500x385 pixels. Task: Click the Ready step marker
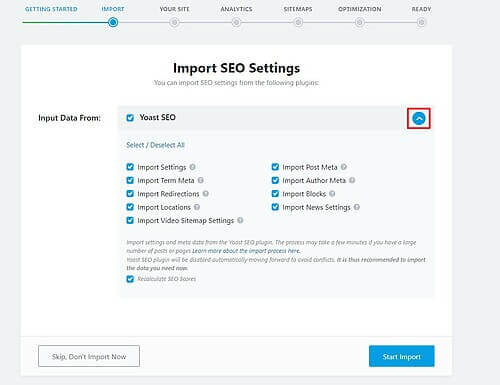421,22
